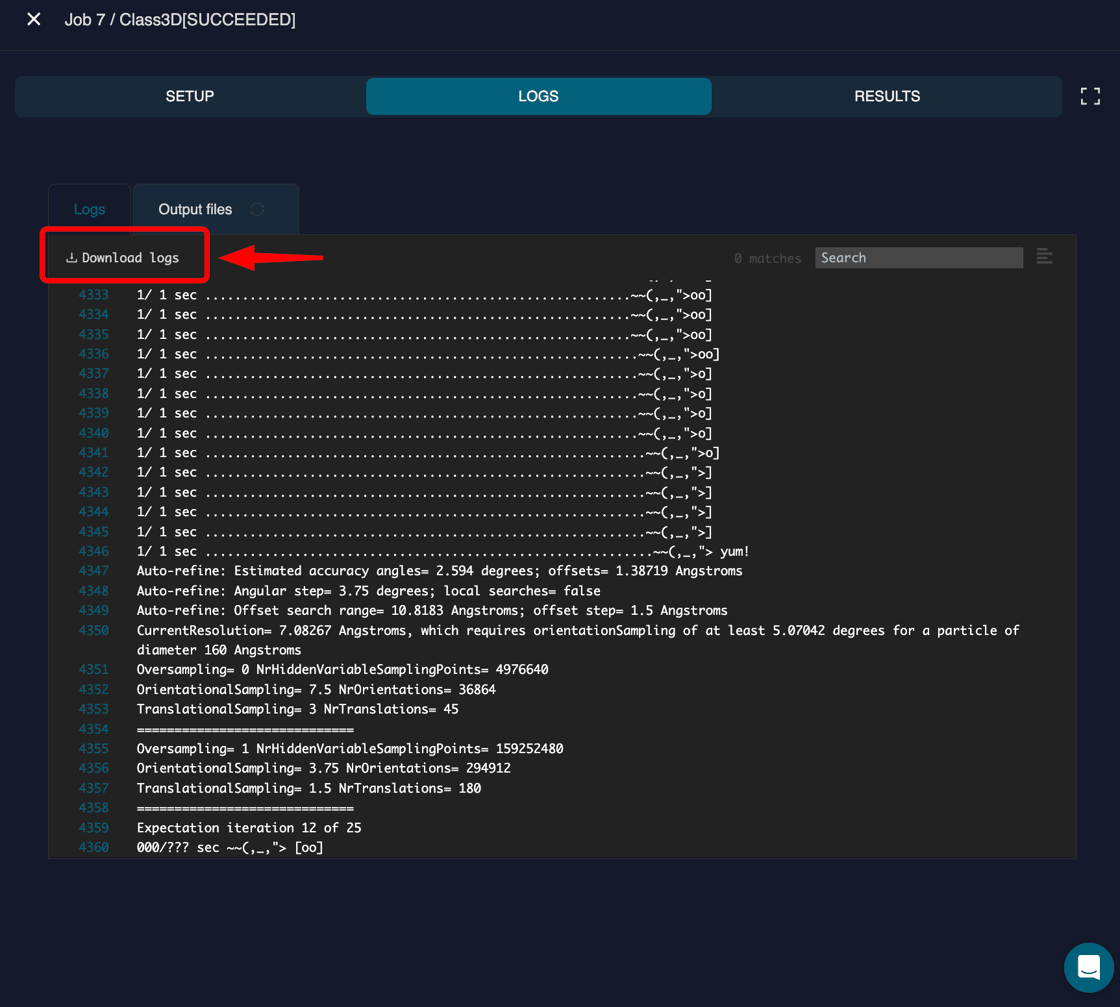Viewport: 1120px width, 1007px height.
Task: Open the hamburger lines icon near Search
Action: pyautogui.click(x=1044, y=257)
